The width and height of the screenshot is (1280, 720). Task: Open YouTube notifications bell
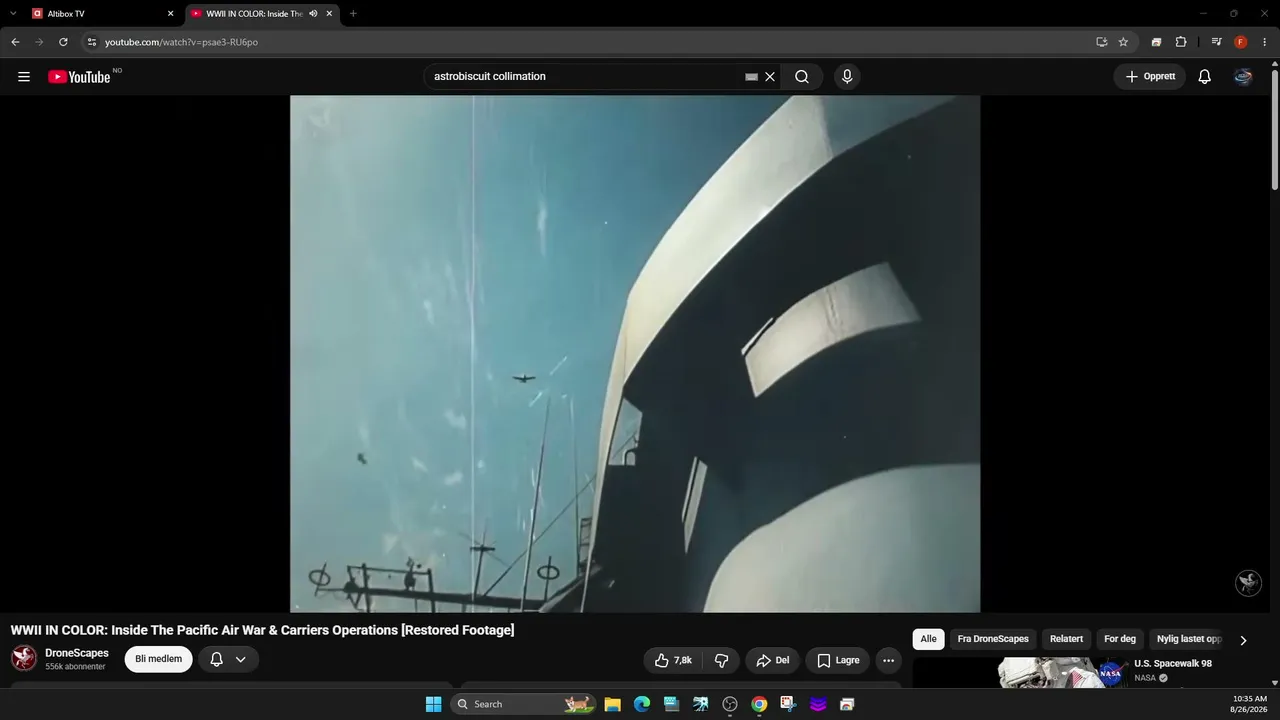point(1205,77)
